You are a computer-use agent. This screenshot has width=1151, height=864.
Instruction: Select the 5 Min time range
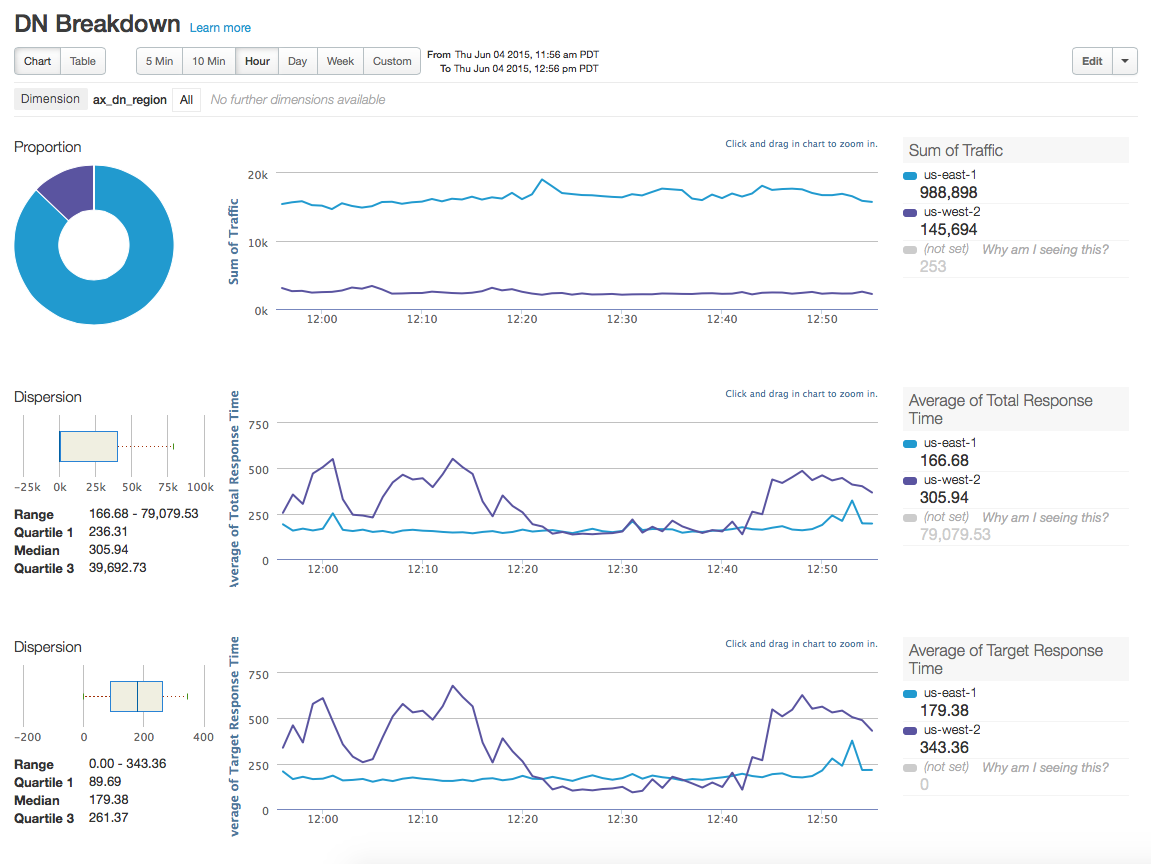pos(159,61)
